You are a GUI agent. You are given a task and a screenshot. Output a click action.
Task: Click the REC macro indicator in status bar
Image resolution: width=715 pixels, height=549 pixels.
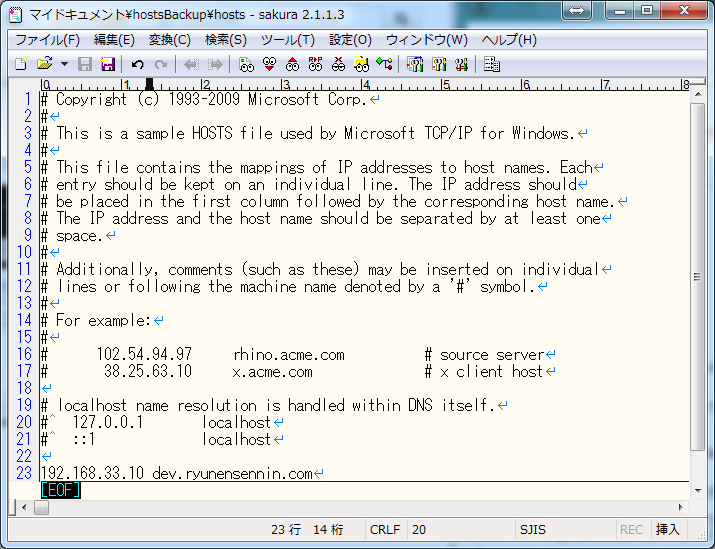[x=632, y=529]
